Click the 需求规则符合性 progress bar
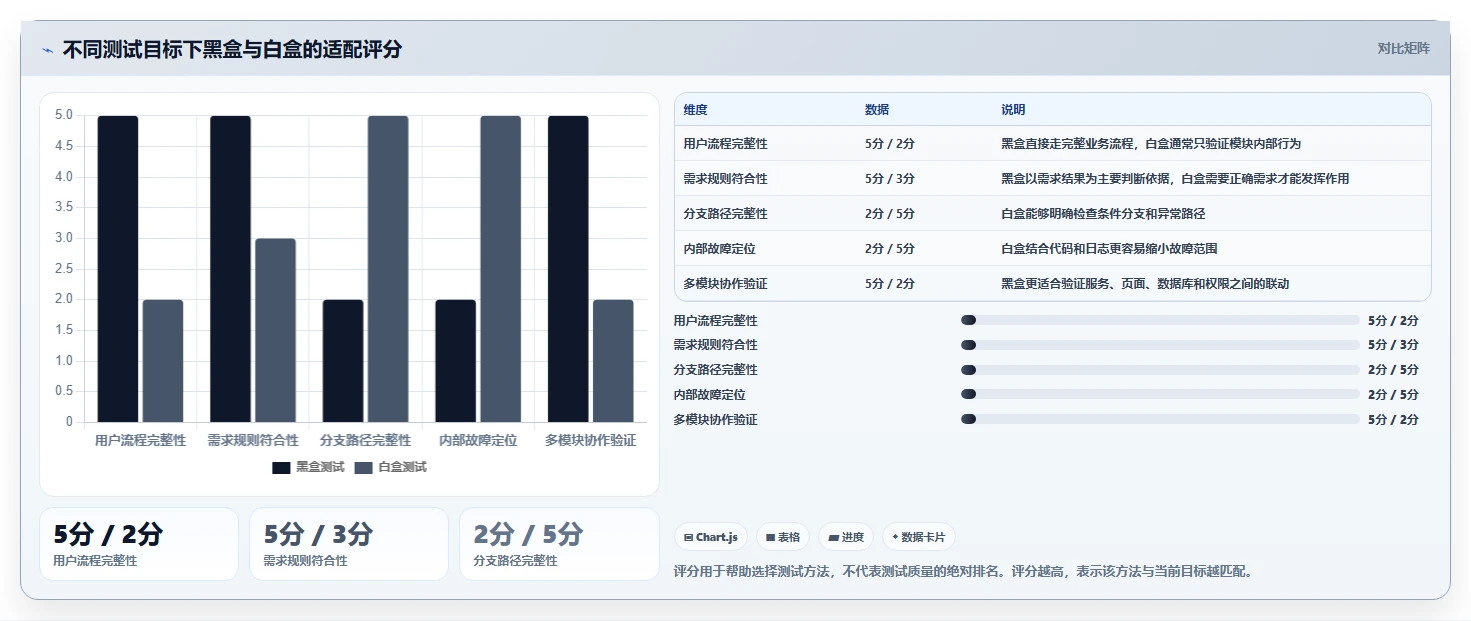Viewport: 1471px width, 621px height. (1160, 345)
